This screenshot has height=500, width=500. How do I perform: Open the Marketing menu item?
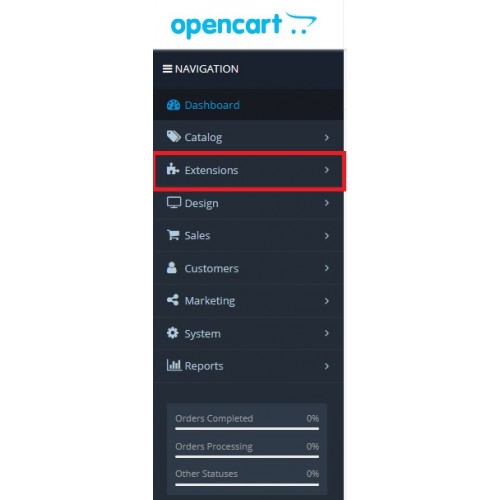pos(248,301)
